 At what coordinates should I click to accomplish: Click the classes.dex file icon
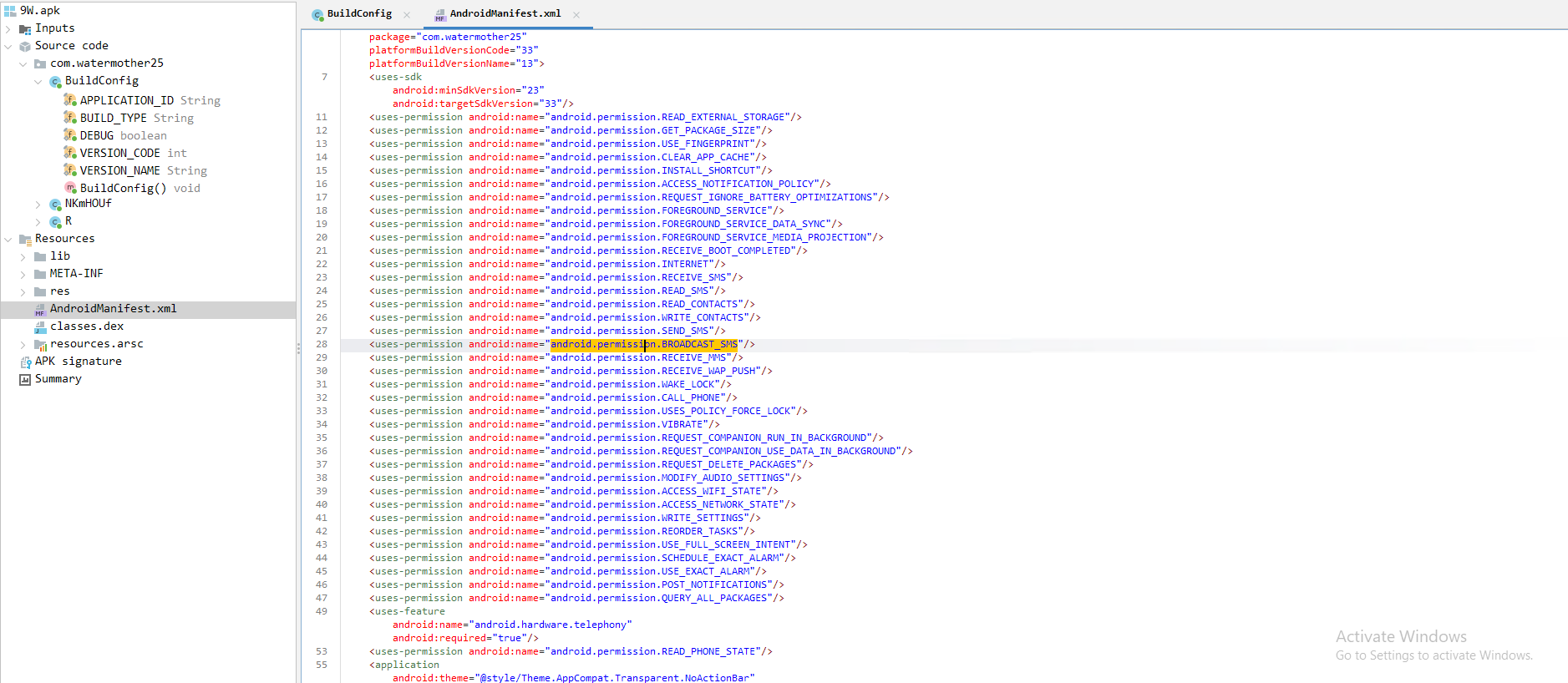pyautogui.click(x=40, y=327)
